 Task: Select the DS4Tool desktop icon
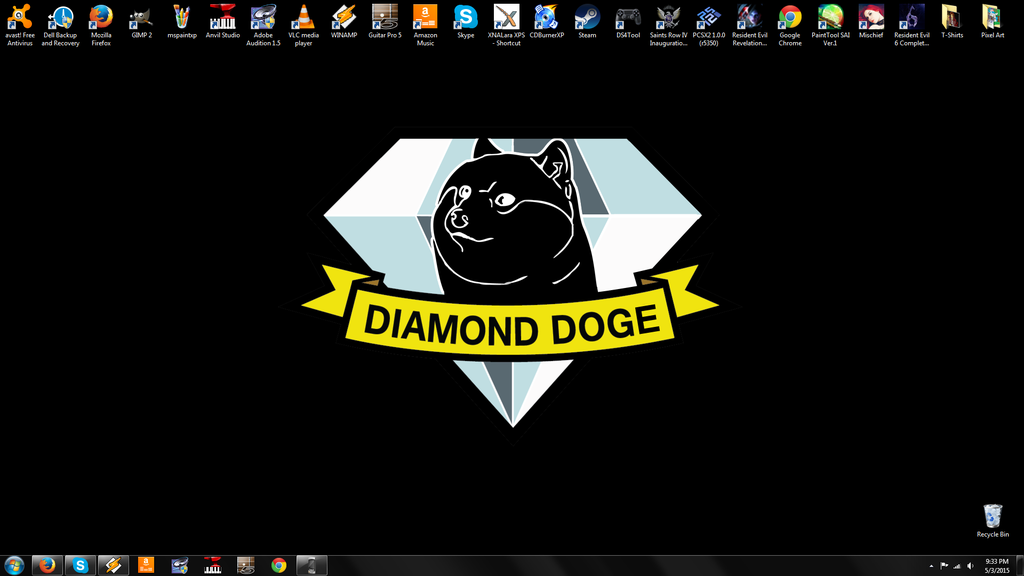(x=628, y=21)
